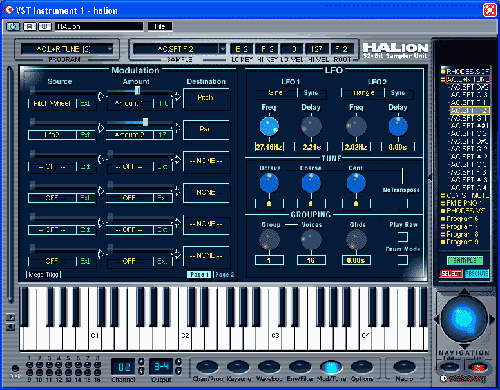This screenshot has height=390, width=500.
Task: Open the Pan destination selector
Action: (206, 129)
